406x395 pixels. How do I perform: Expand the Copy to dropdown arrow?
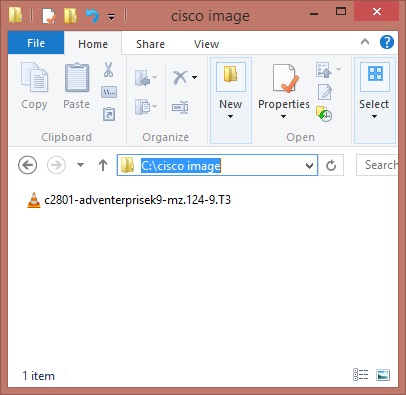(154, 107)
